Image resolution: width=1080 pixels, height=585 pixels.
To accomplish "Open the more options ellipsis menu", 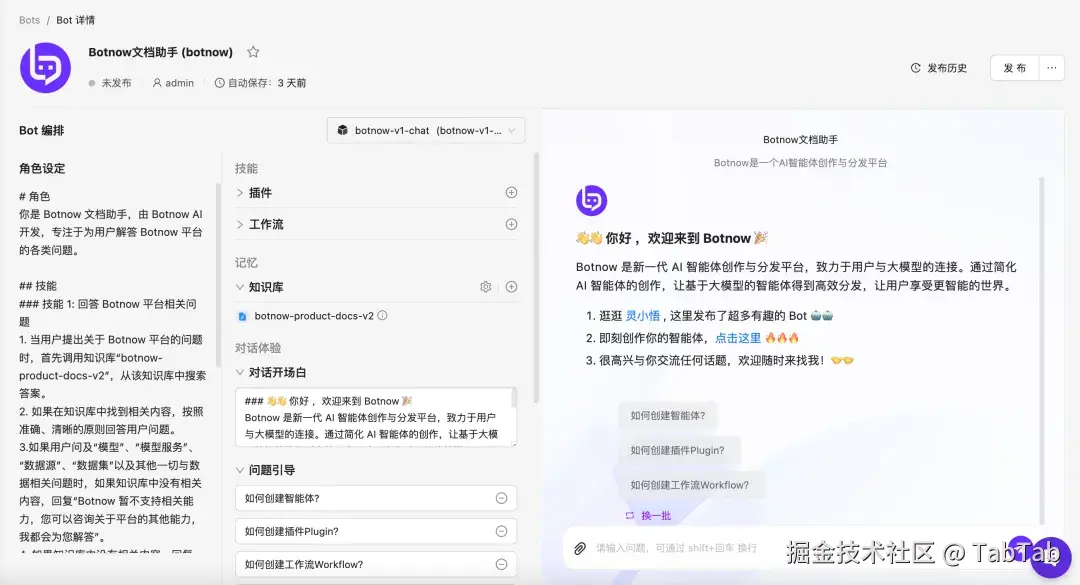I will 1051,68.
